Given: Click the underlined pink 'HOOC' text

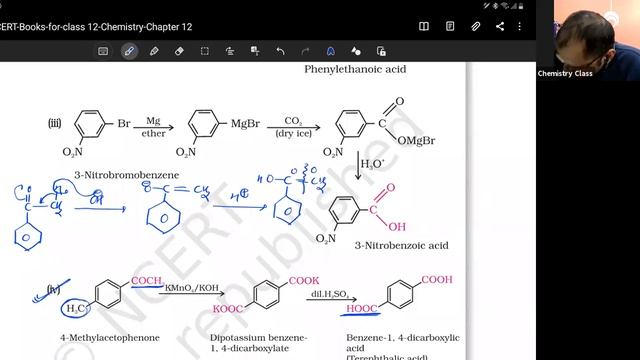Looking at the screenshot, I should (x=362, y=309).
